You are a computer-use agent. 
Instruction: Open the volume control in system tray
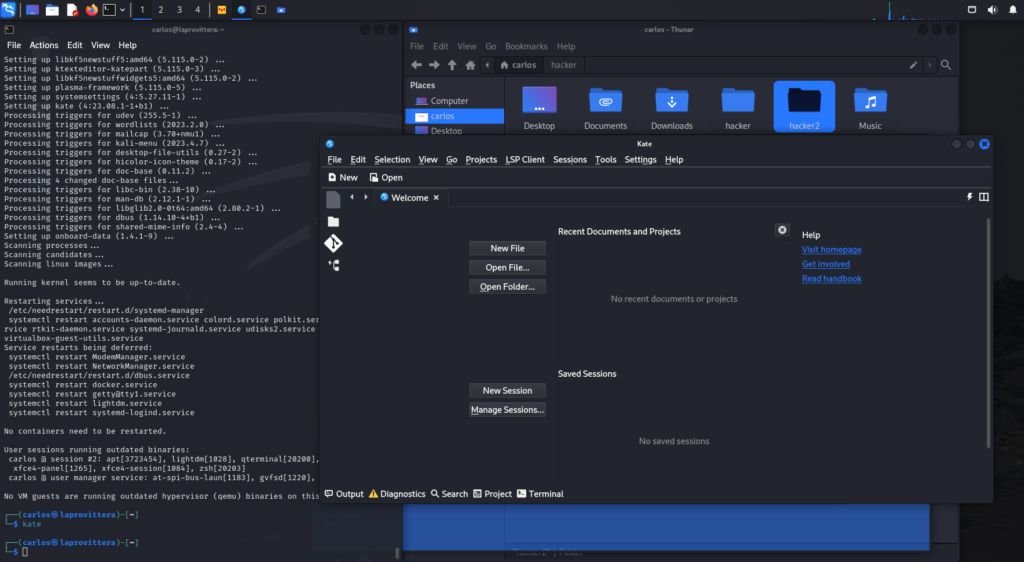pos(992,10)
